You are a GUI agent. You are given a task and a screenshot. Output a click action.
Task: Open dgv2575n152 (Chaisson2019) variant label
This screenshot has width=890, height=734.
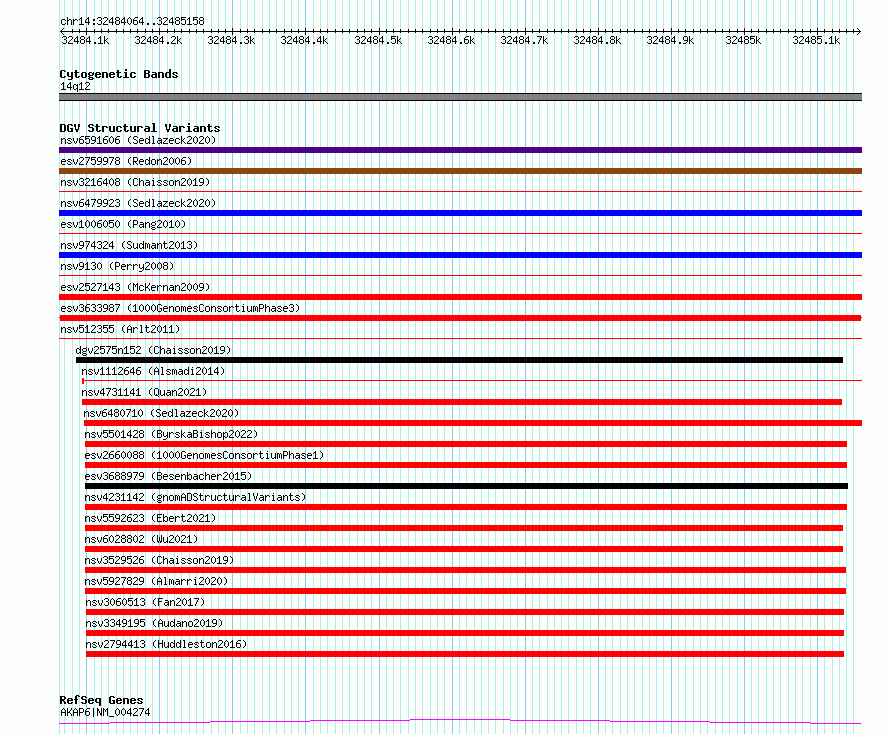pyautogui.click(x=153, y=350)
